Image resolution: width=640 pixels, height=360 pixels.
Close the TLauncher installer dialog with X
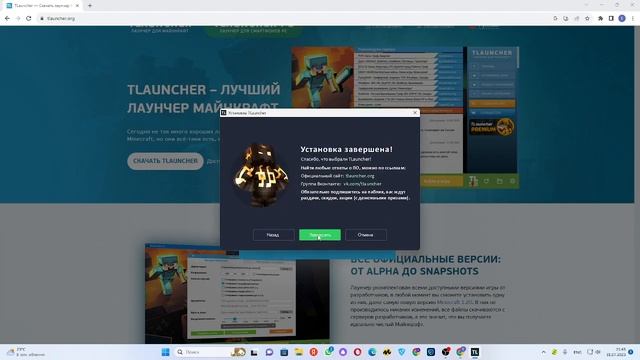(x=415, y=113)
